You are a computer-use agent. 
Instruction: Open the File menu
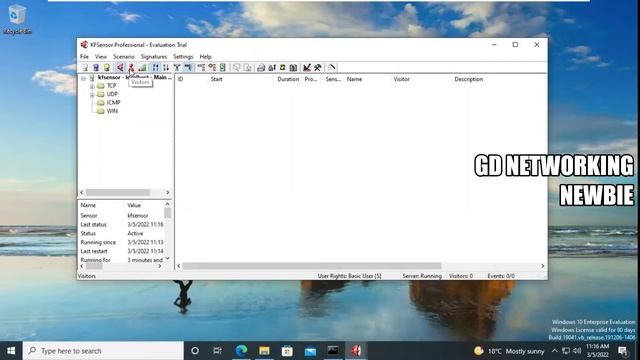(84, 57)
